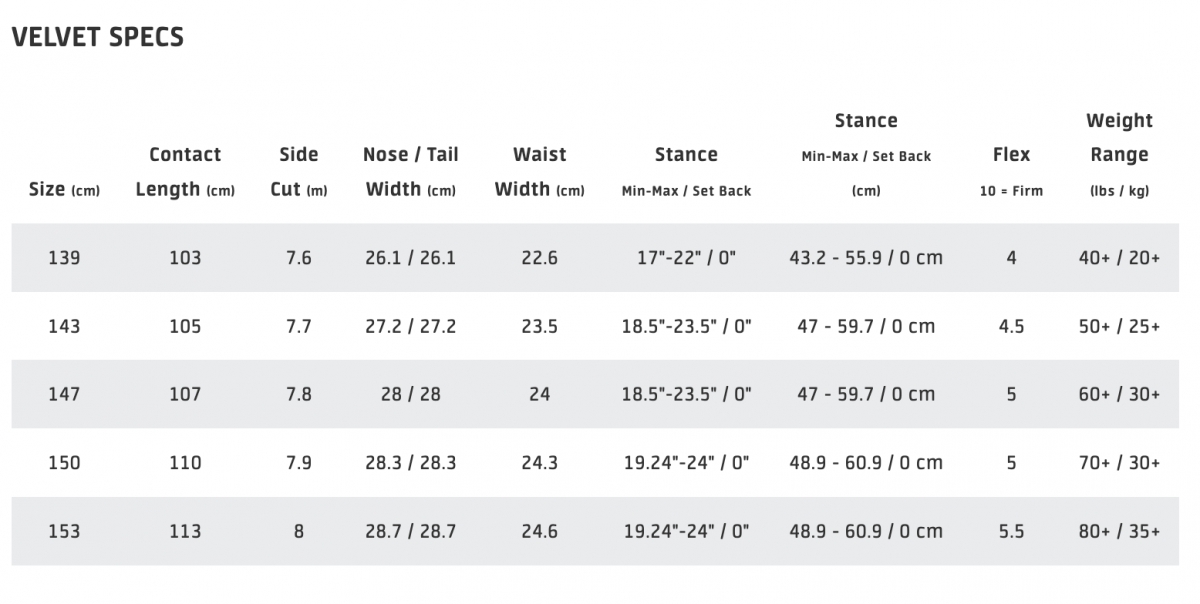Select the 143 size cell

click(64, 326)
